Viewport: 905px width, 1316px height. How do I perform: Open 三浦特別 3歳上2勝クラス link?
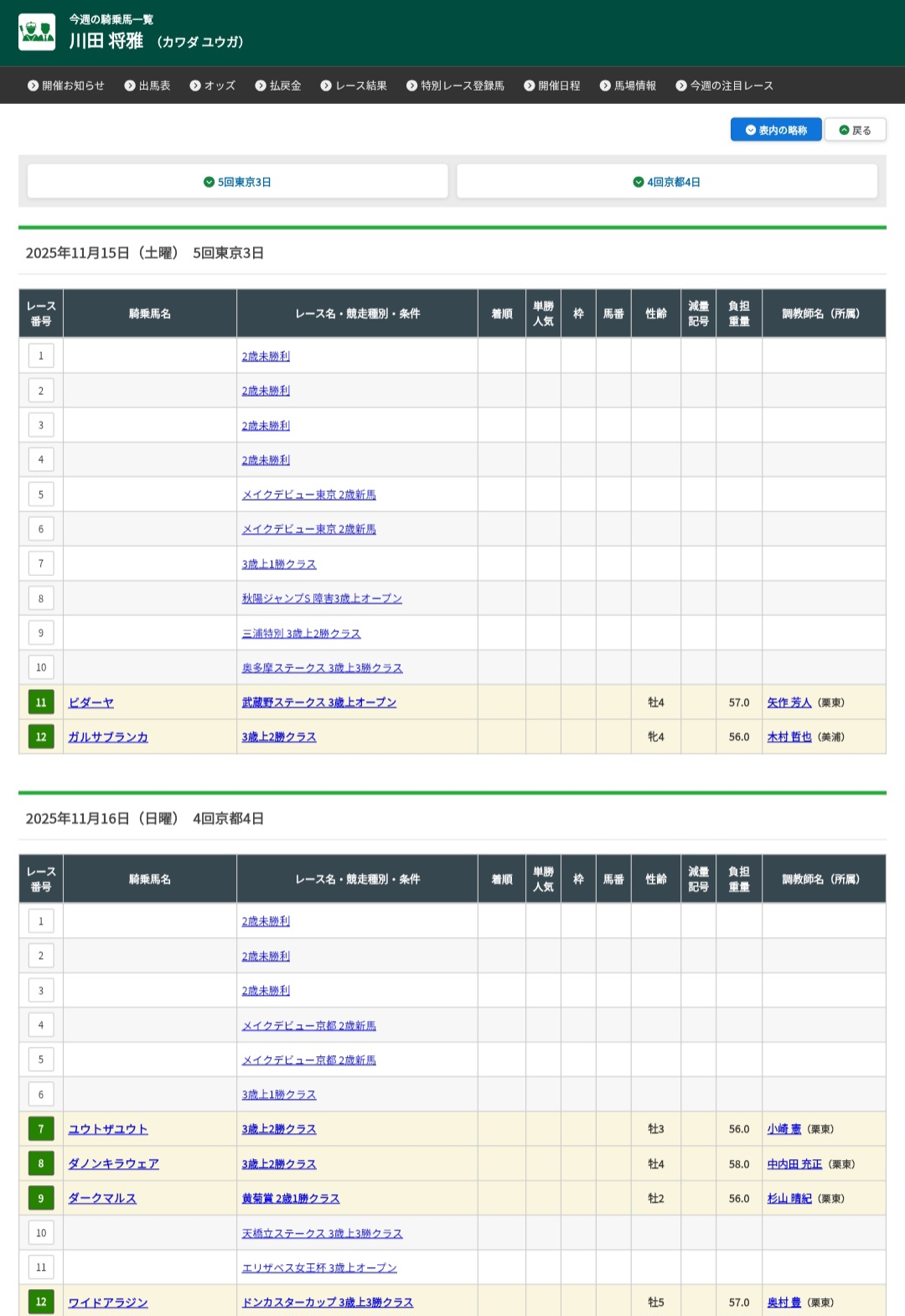tap(302, 634)
